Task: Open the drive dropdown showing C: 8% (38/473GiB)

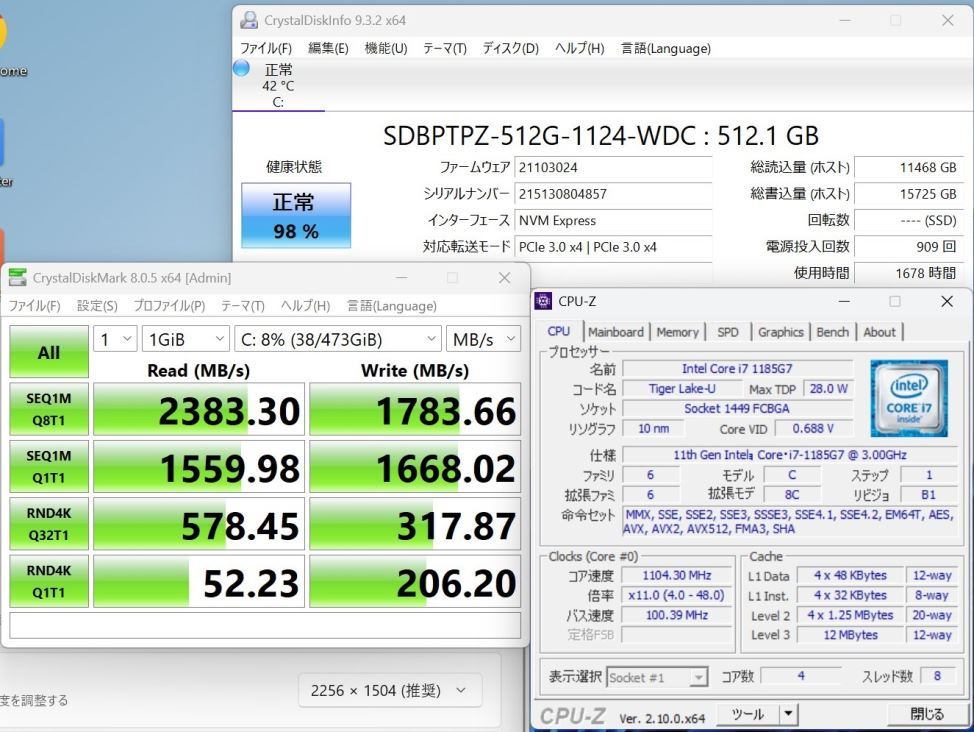Action: 338,339
